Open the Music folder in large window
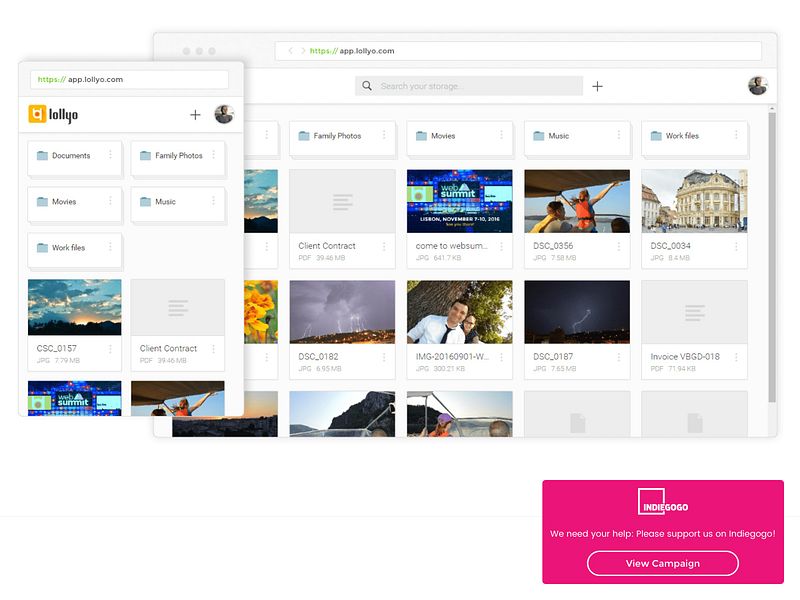 point(577,138)
